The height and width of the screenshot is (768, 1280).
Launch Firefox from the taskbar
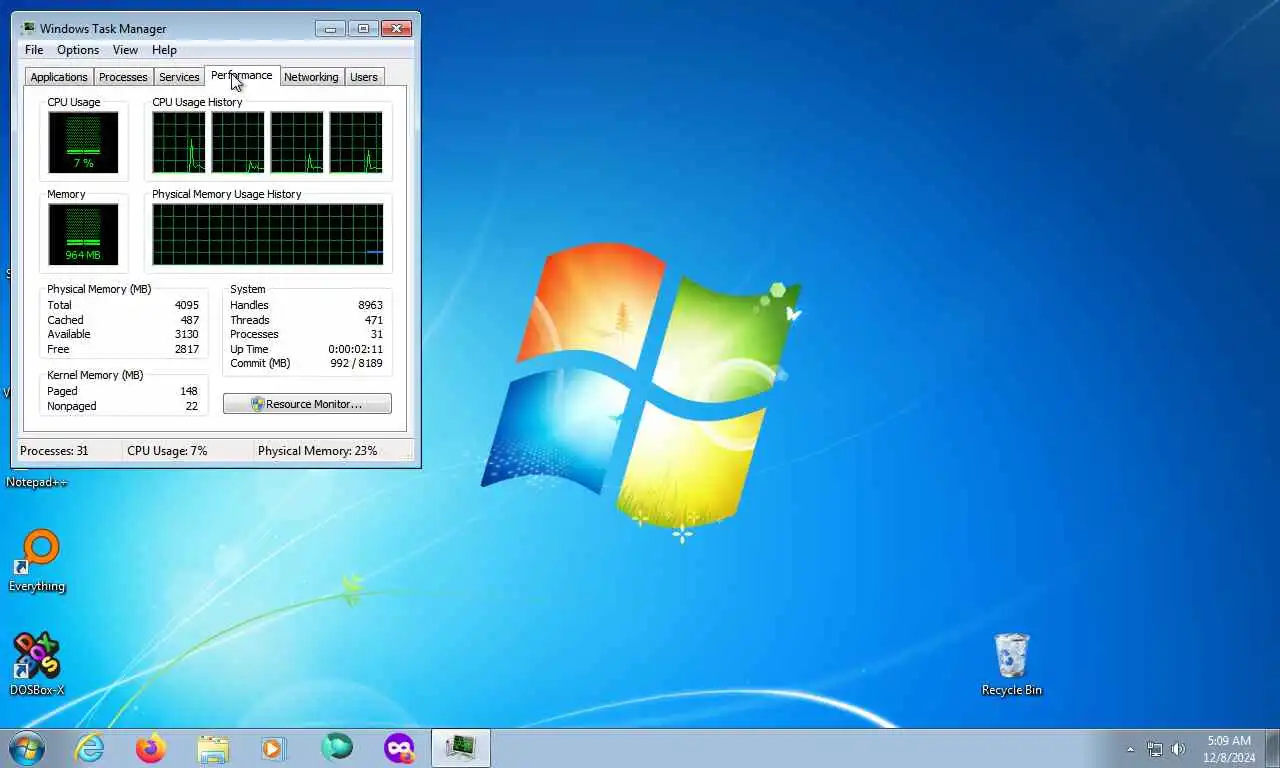click(151, 748)
